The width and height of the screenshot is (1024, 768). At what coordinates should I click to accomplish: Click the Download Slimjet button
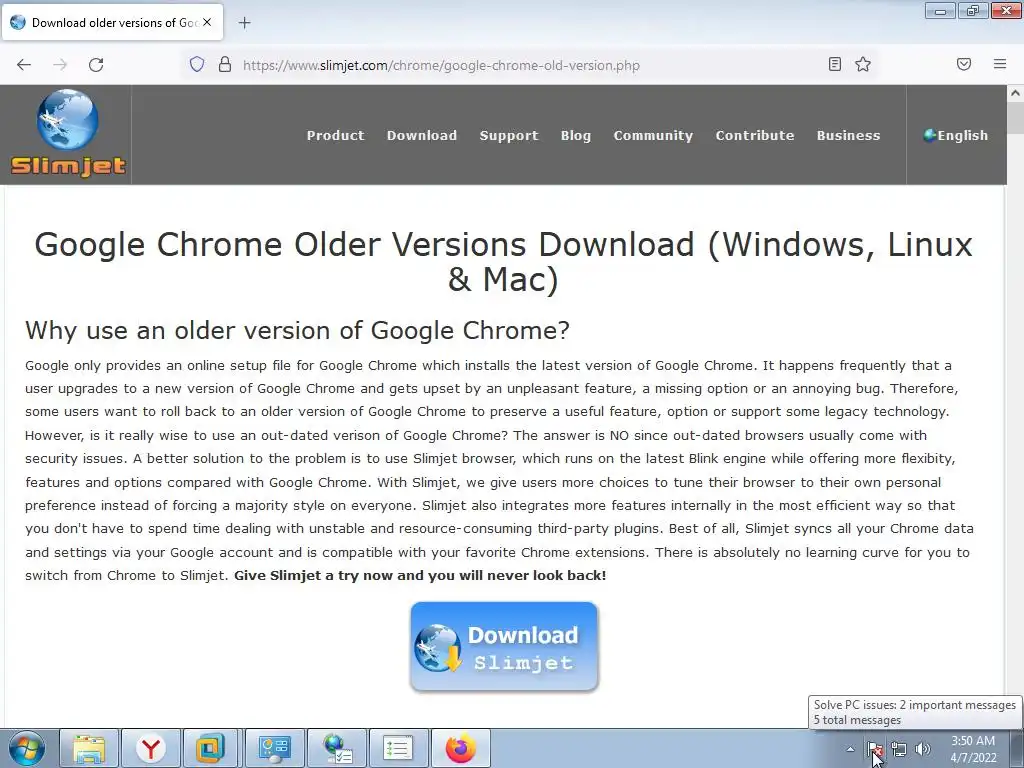coord(504,647)
